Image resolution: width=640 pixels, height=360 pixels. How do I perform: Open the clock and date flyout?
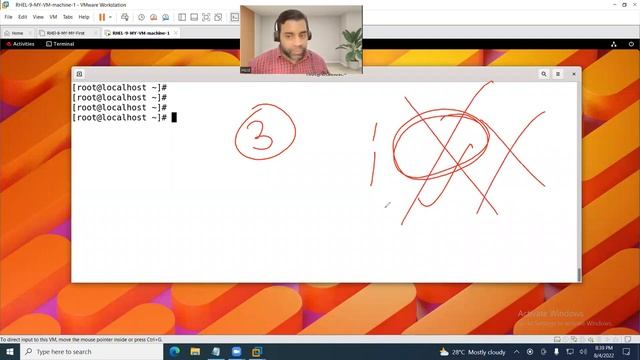coord(604,352)
